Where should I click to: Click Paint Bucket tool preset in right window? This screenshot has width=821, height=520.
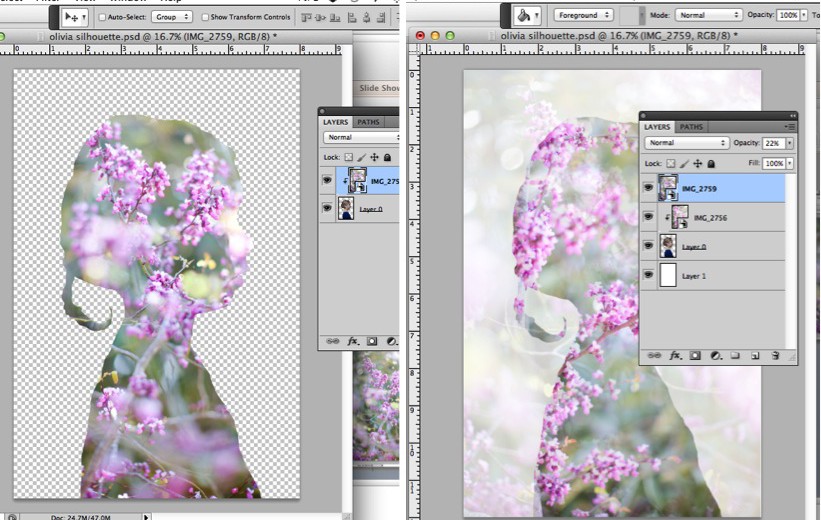click(x=527, y=16)
